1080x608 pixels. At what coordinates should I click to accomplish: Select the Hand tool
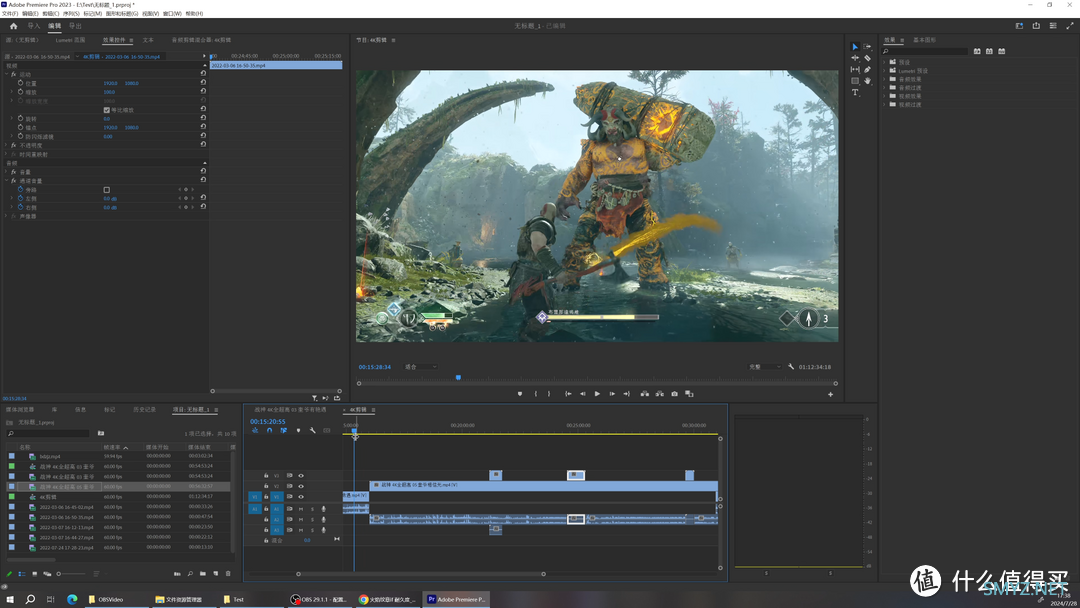pos(867,81)
